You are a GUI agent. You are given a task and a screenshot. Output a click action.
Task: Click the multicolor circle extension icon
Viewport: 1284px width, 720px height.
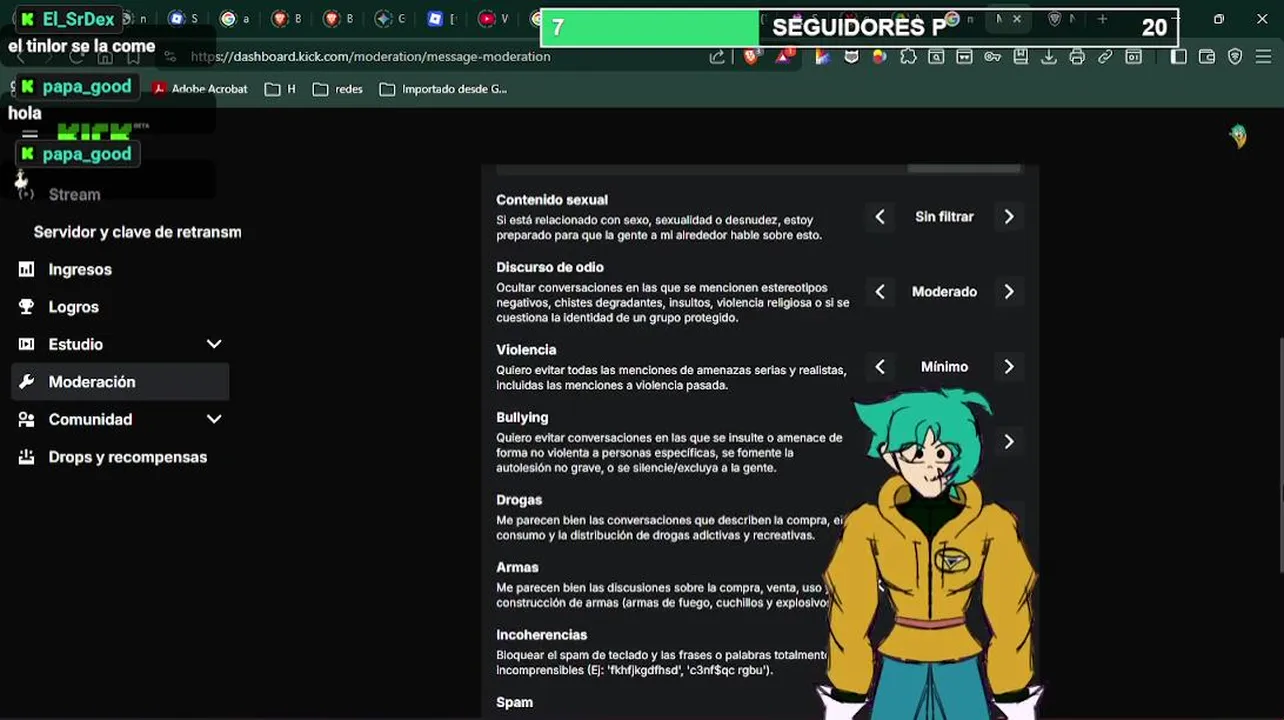coord(880,57)
